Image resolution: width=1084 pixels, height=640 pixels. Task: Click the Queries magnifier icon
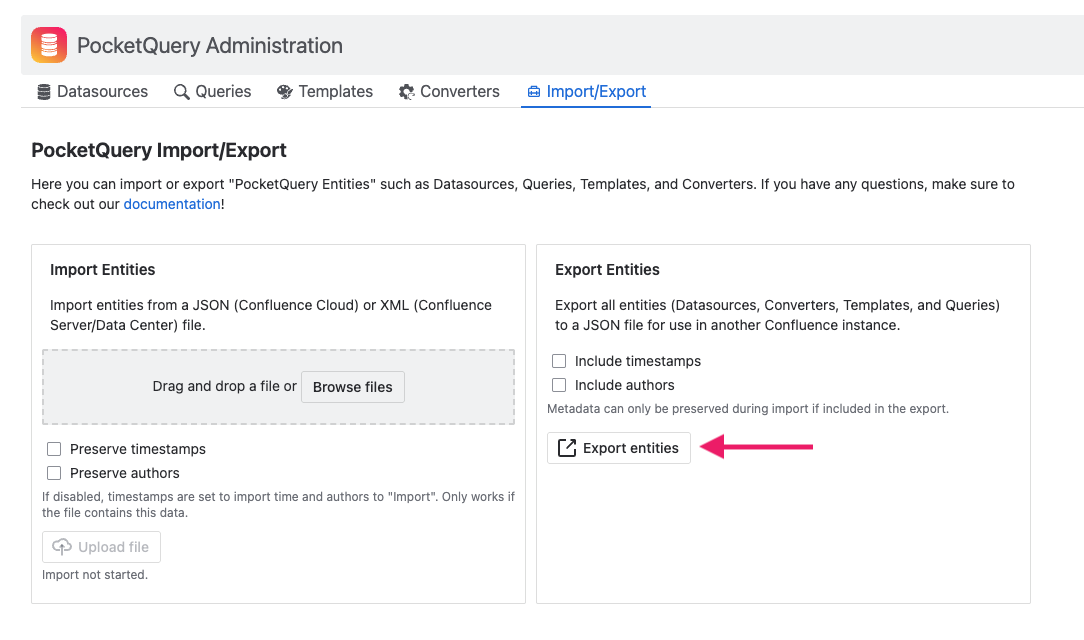[181, 92]
